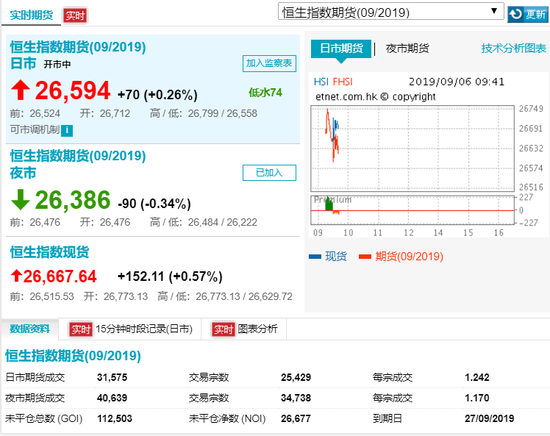Click the 可市调机制 label
Viewport: 550px width, 436px height.
pyautogui.click(x=34, y=130)
